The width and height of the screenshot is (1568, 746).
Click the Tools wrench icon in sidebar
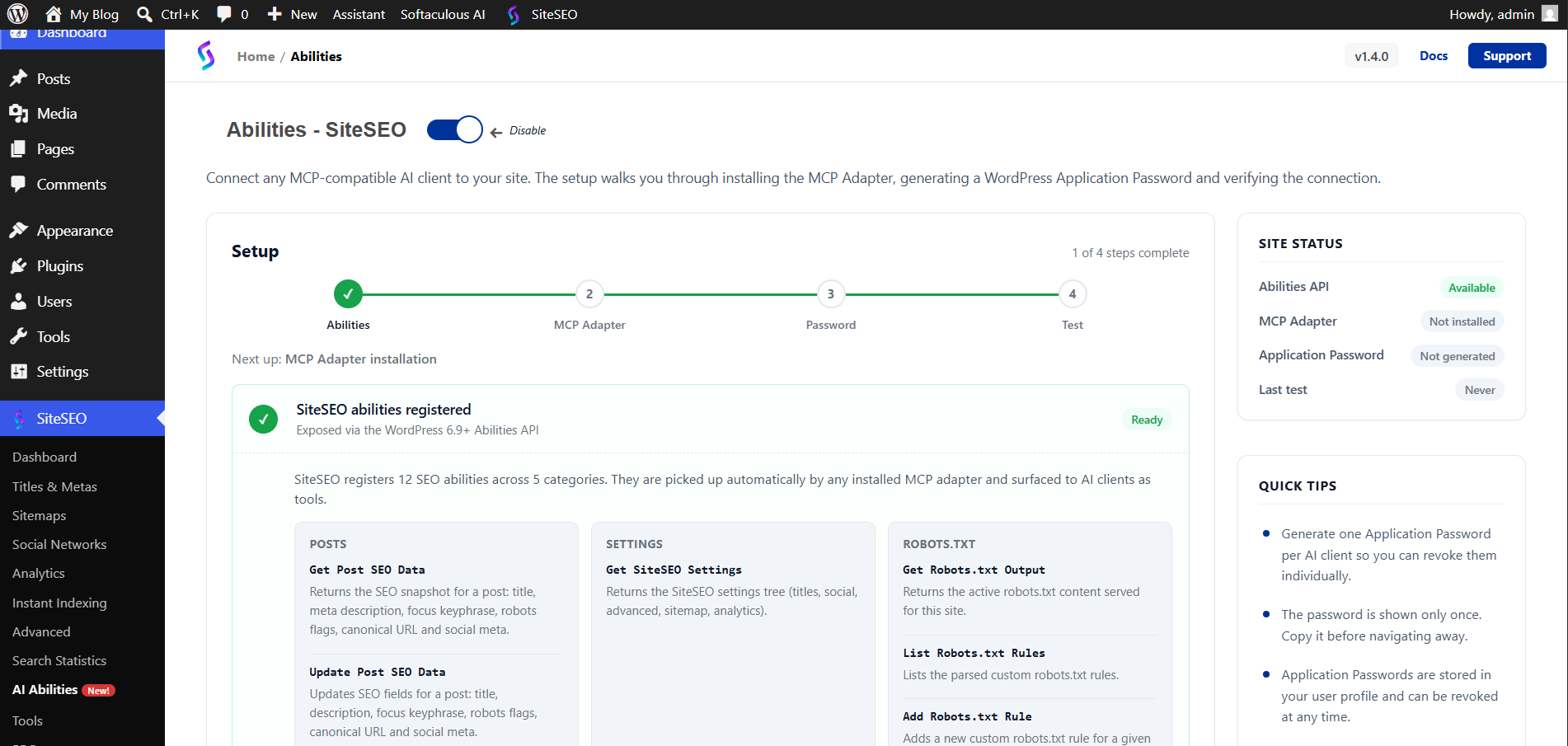point(18,336)
